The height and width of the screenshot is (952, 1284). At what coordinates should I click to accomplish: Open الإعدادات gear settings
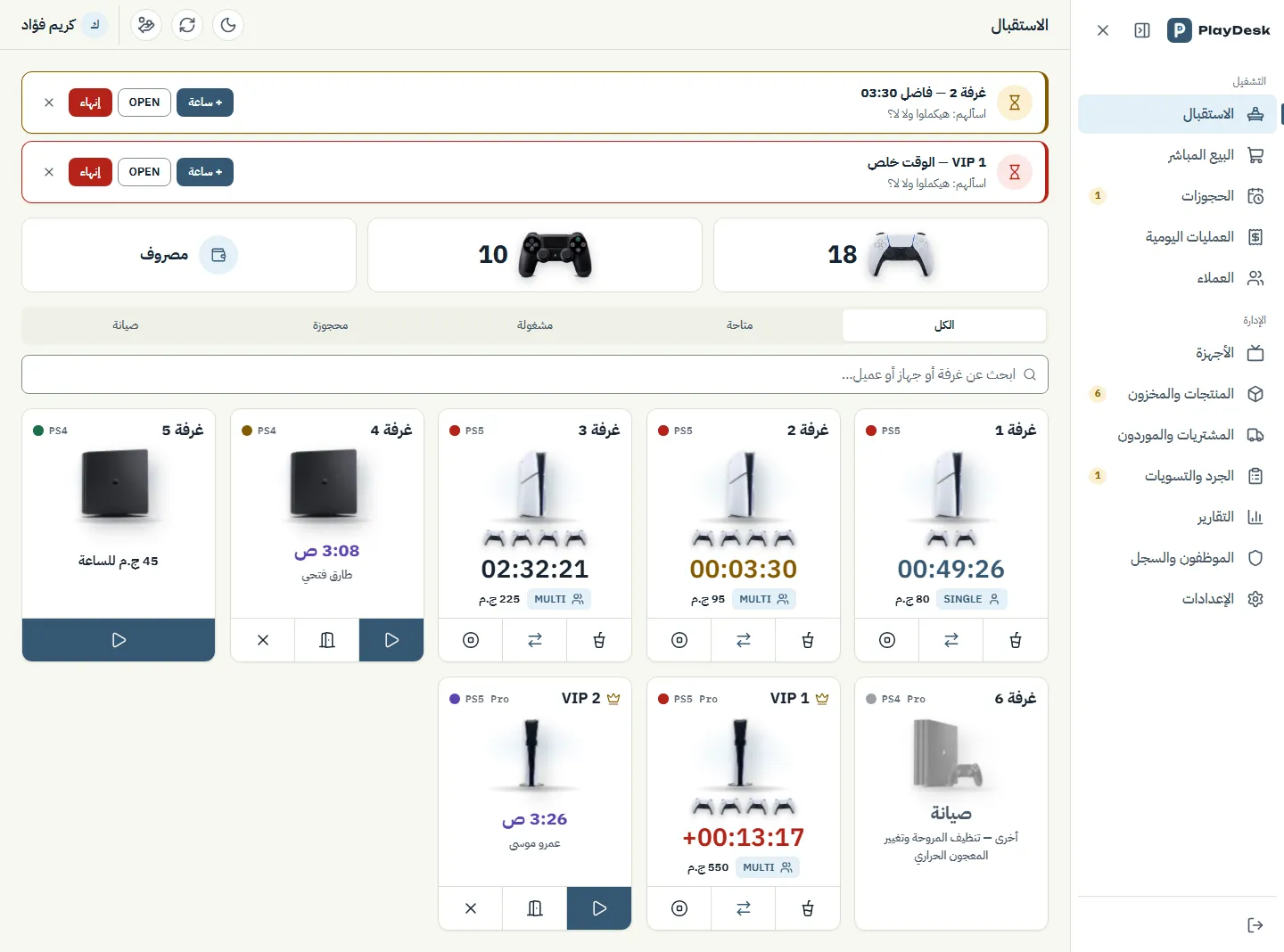(x=1177, y=599)
